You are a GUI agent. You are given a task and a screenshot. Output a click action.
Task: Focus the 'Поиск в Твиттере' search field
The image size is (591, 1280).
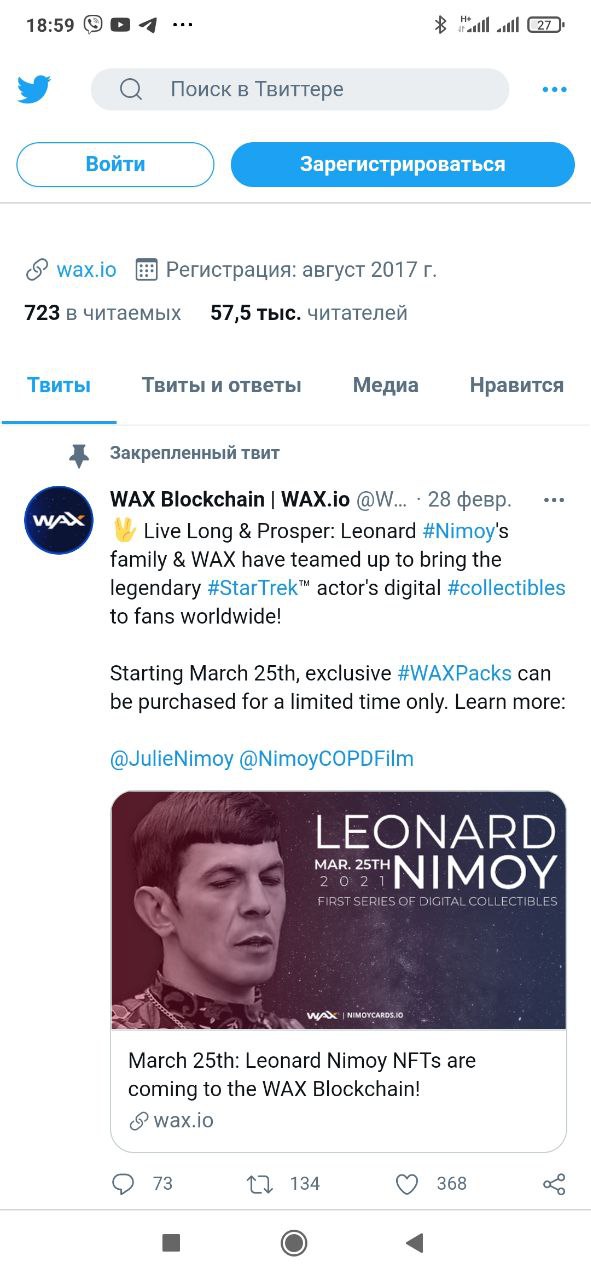[x=300, y=89]
